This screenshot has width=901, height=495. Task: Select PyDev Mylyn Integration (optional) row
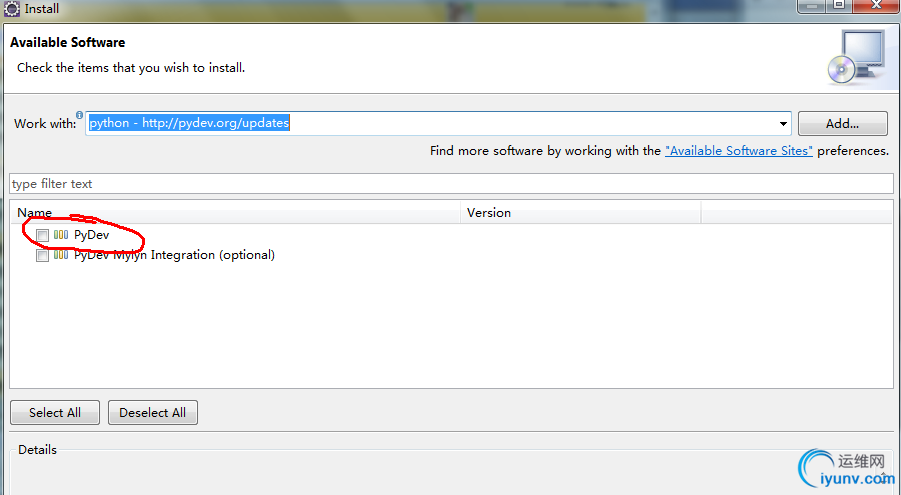click(174, 255)
